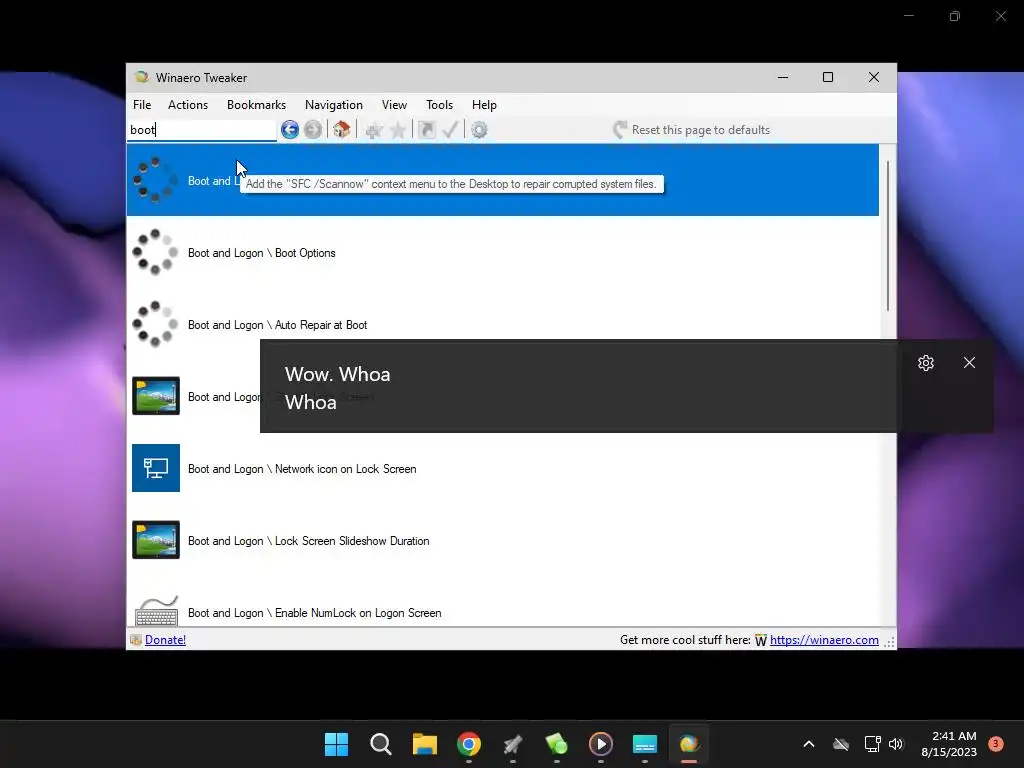Image resolution: width=1024 pixels, height=768 pixels.
Task: Minimize the Winaero Tweaker window
Action: coord(782,77)
